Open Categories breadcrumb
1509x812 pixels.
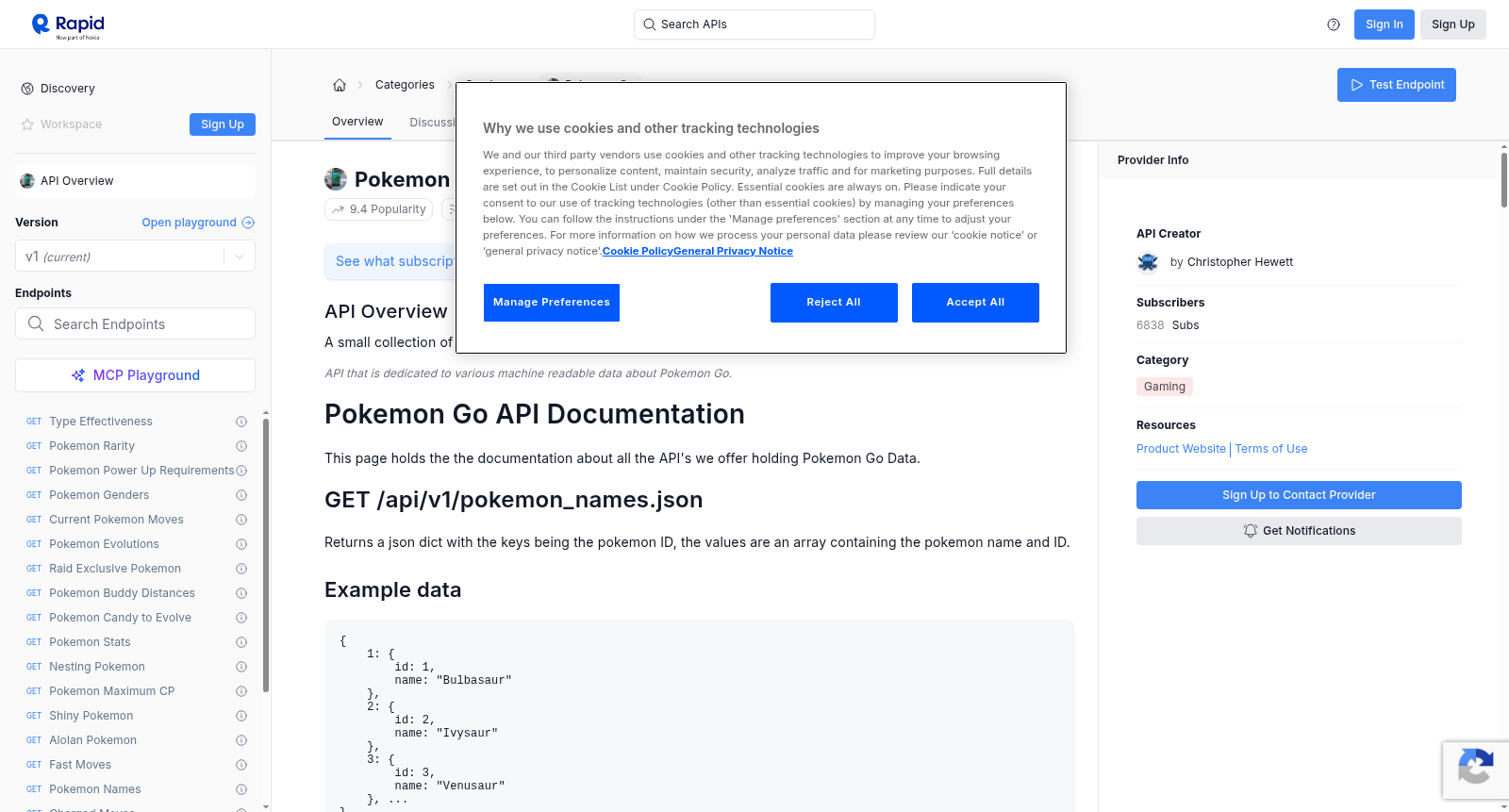pos(405,85)
